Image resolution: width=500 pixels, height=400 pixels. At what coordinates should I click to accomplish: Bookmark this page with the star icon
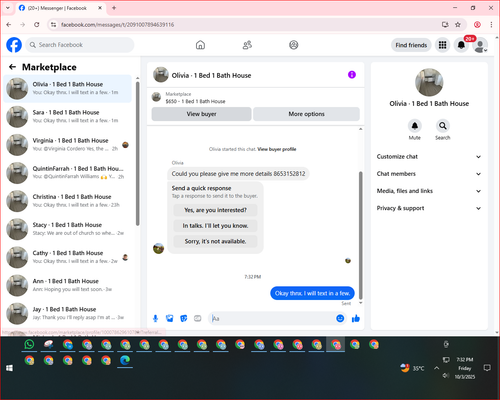pyautogui.click(x=458, y=24)
